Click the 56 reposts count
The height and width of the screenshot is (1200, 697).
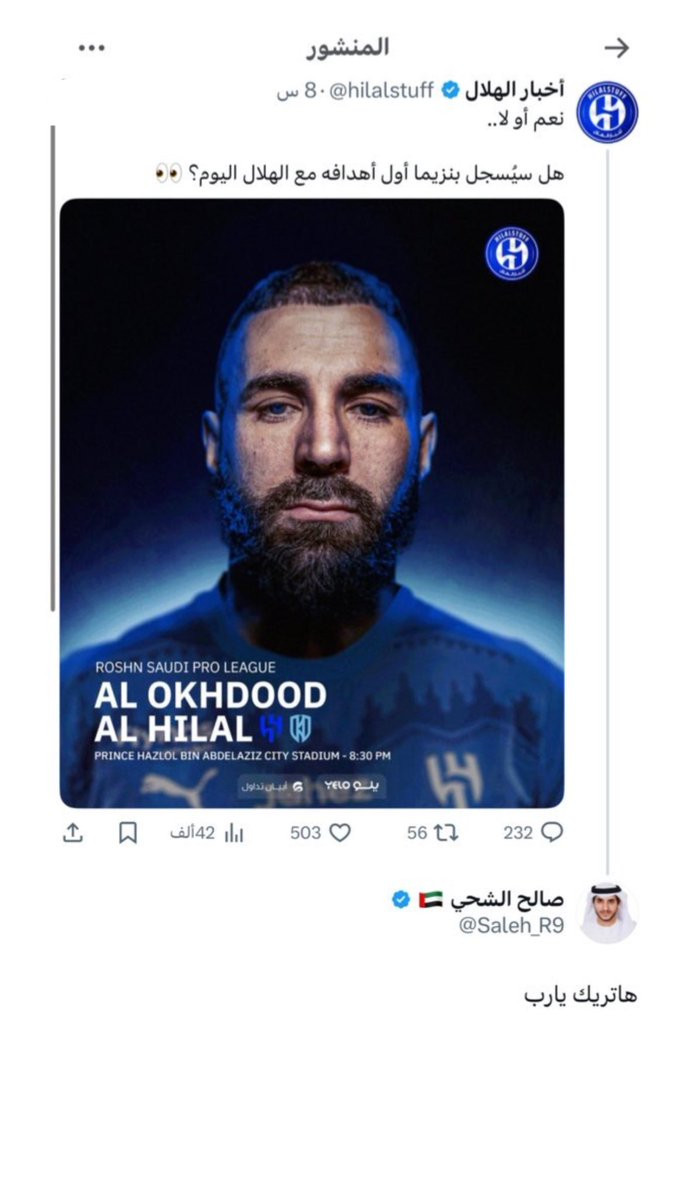417,833
